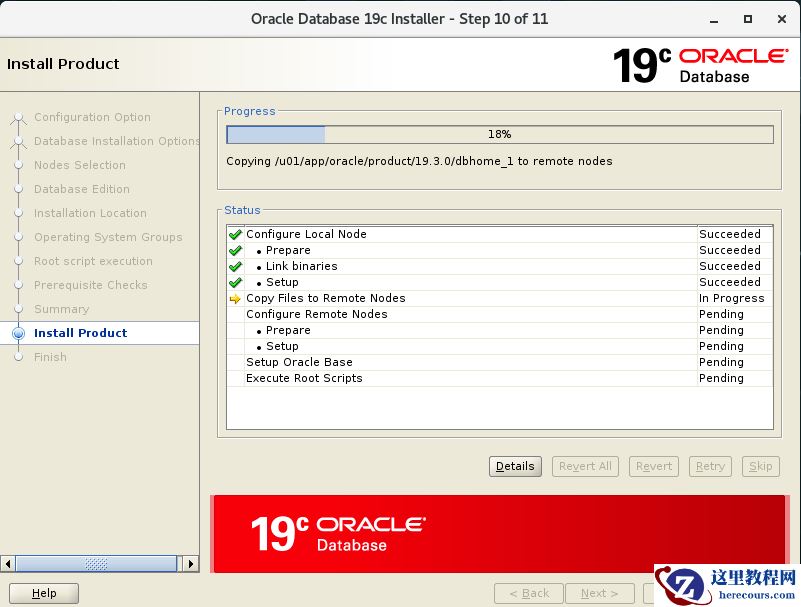Select Summary step in sidebar

click(61, 309)
